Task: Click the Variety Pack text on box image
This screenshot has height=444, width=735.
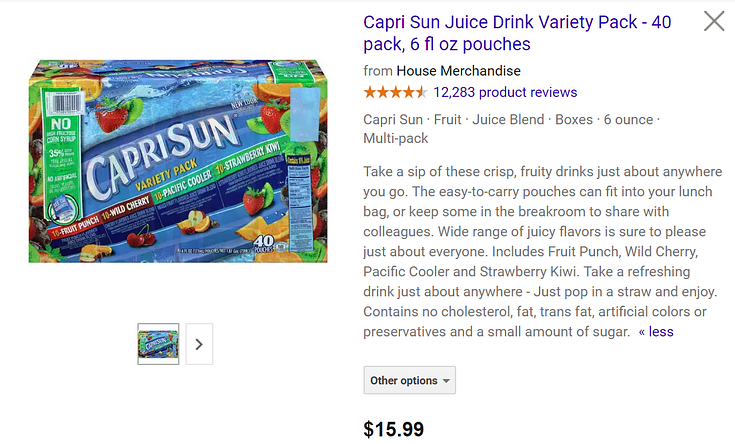Action: (x=166, y=175)
